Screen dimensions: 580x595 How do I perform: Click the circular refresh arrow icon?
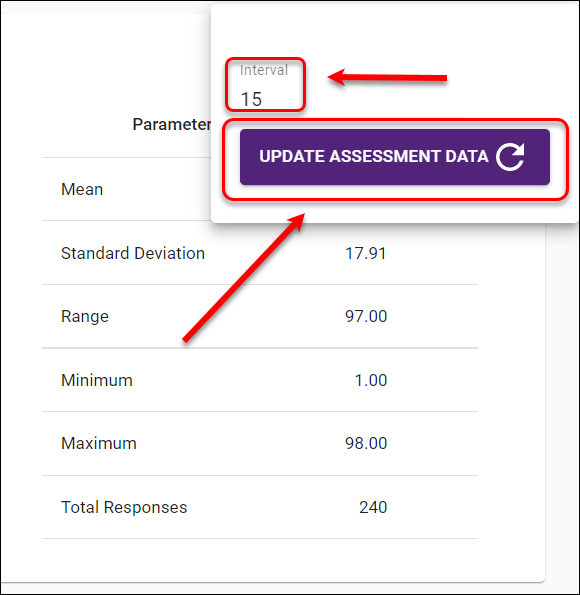point(510,157)
